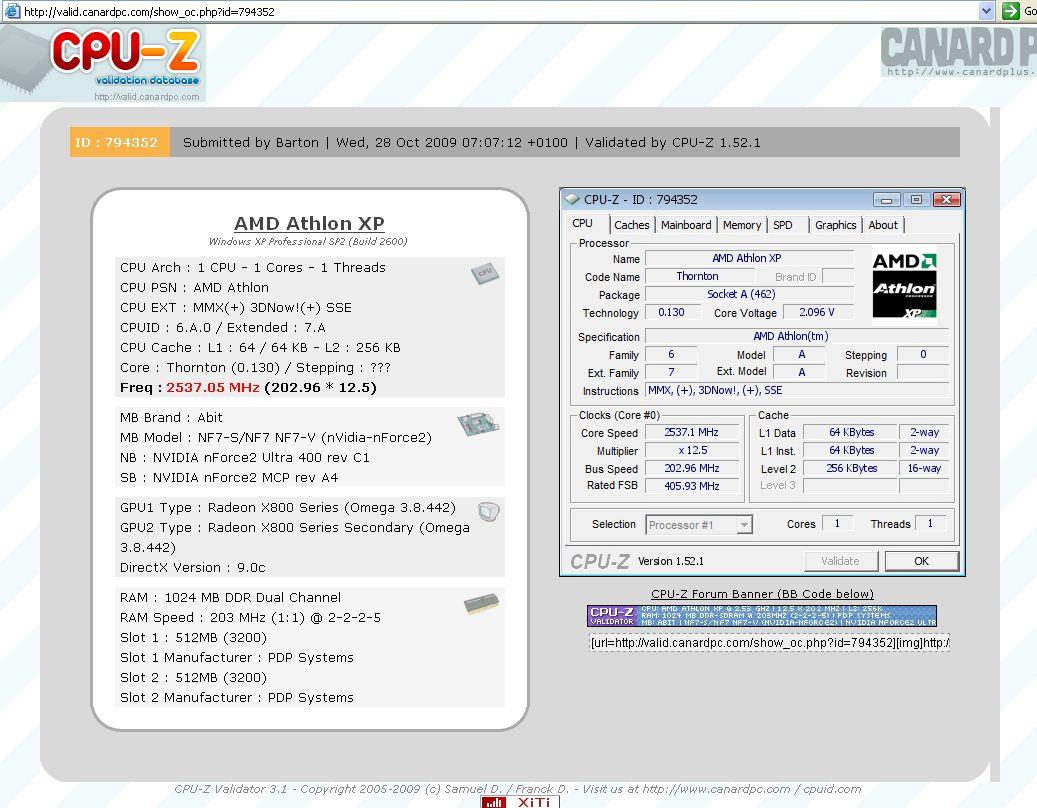The height and width of the screenshot is (808, 1037).
Task: Click the Core Speed 2537.1 MHz field
Action: click(x=692, y=432)
